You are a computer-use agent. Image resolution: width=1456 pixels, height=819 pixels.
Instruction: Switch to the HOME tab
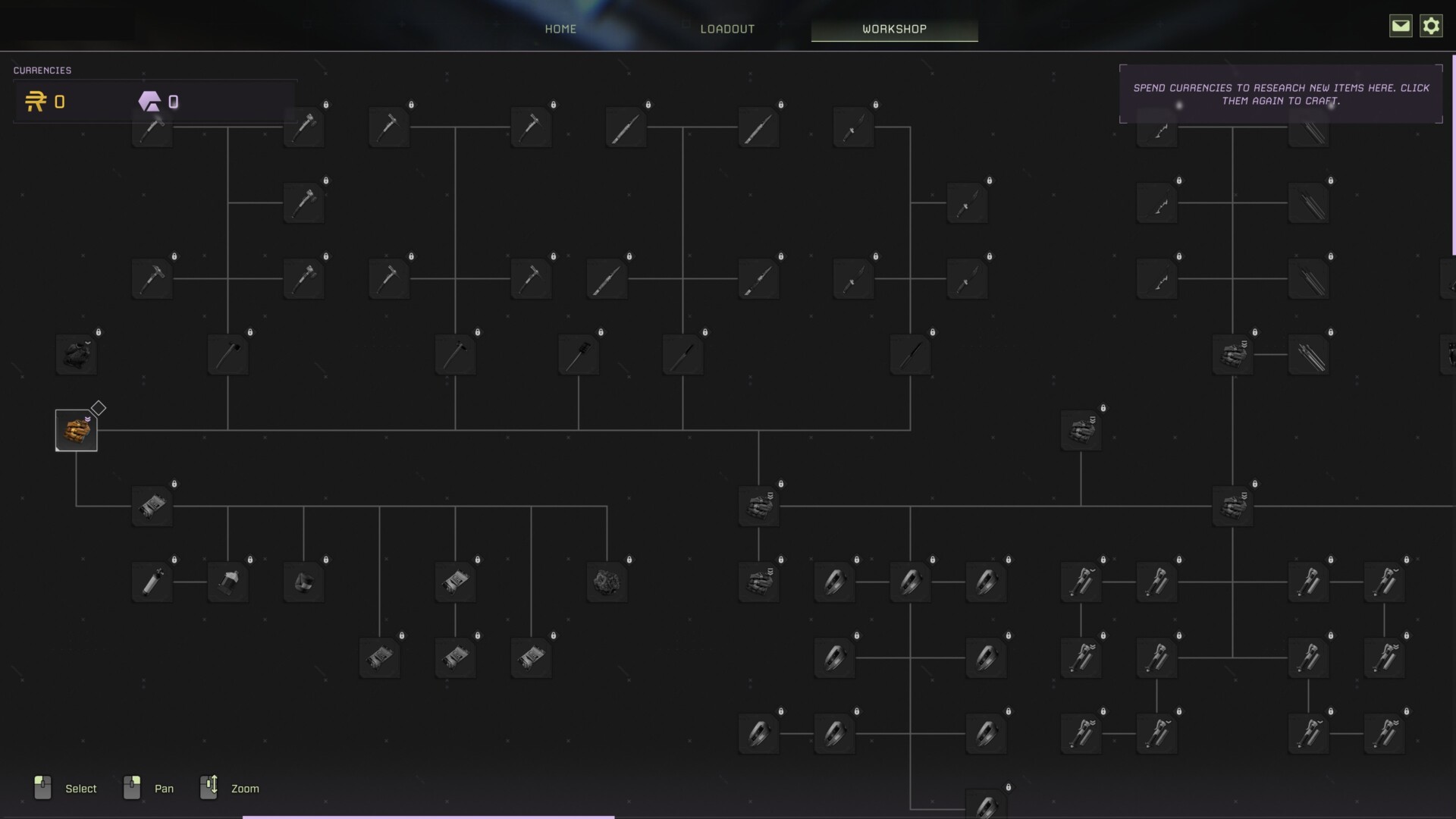click(x=560, y=29)
